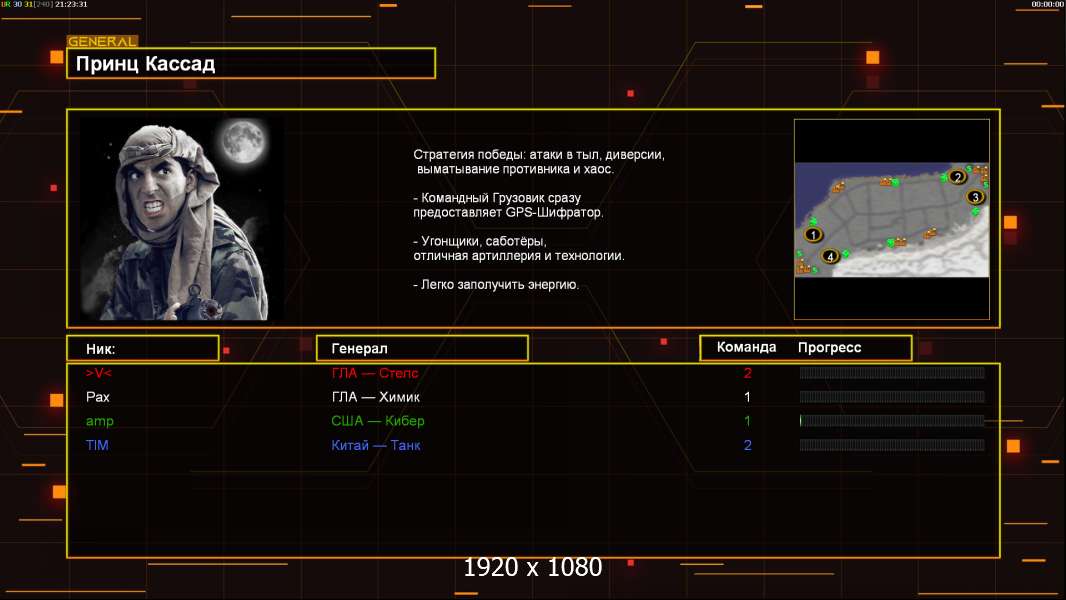1066x600 pixels.
Task: Click the loading progress bar for Pax
Action: pos(892,397)
